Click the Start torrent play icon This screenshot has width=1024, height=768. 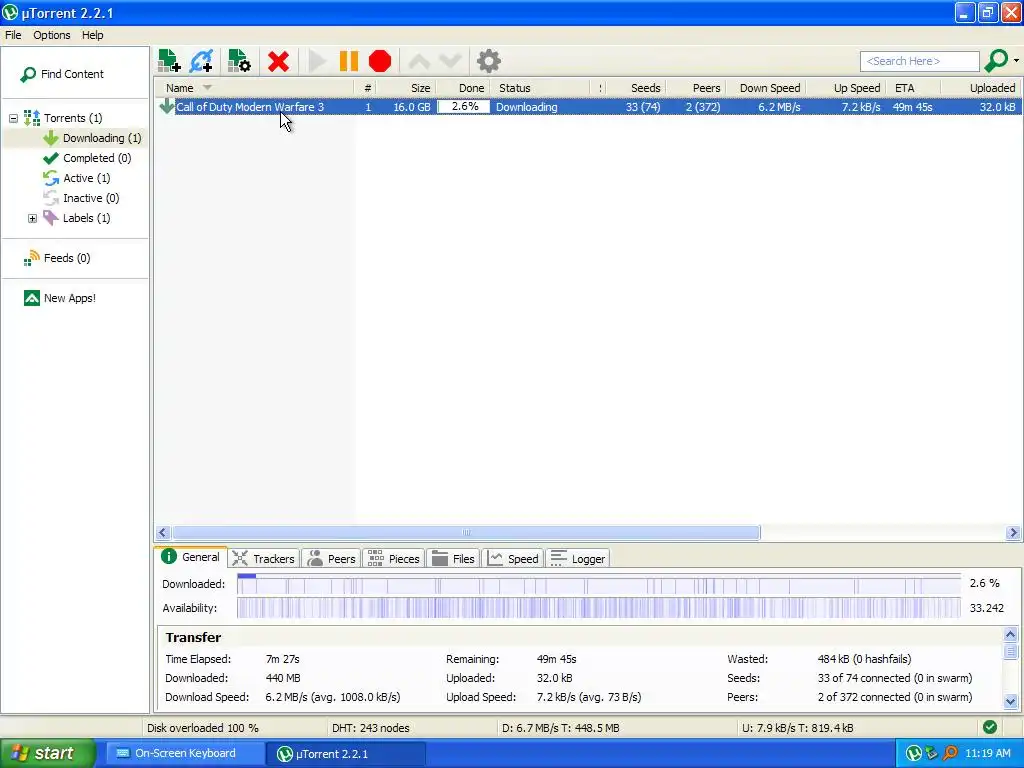click(x=317, y=61)
